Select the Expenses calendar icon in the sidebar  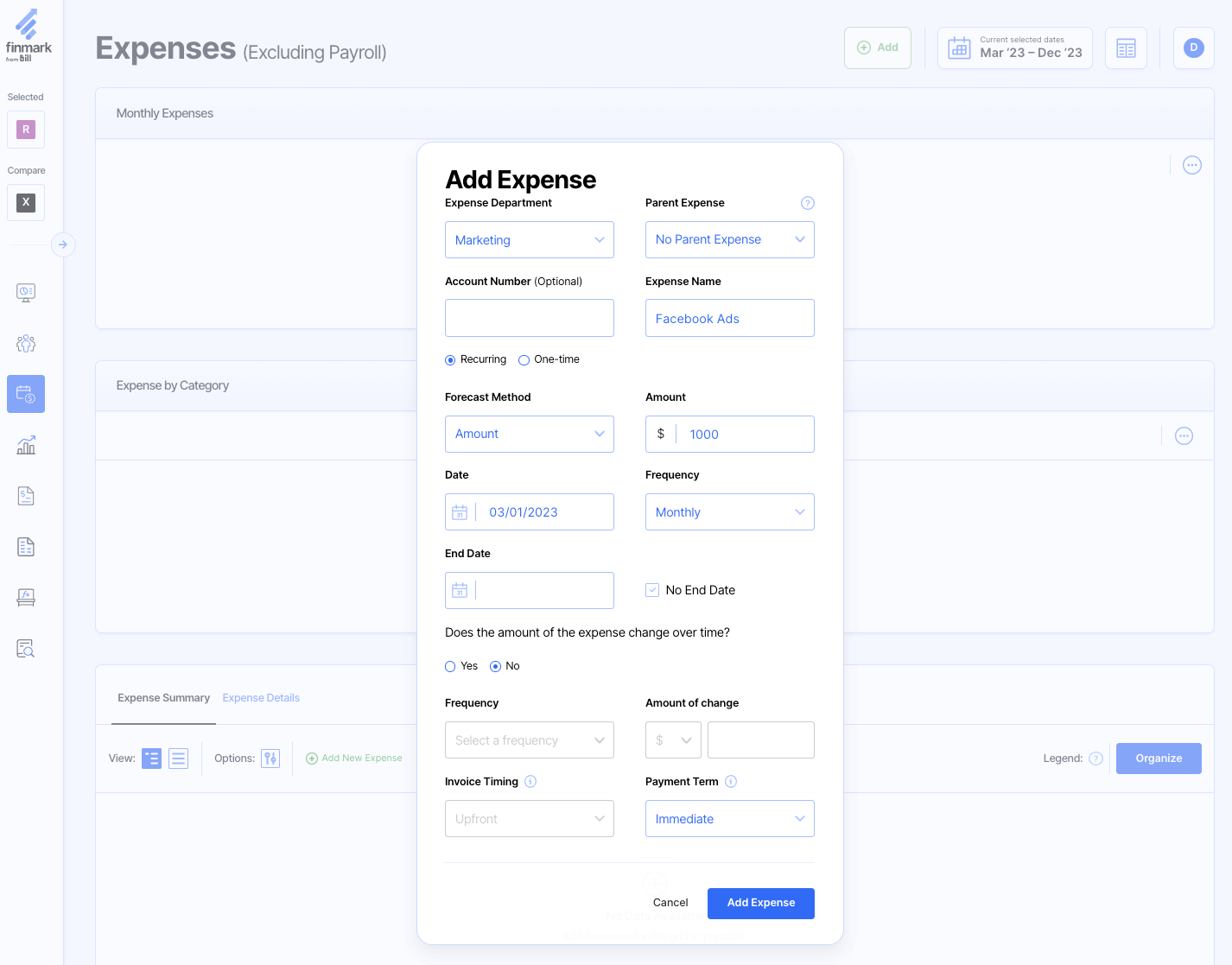click(x=26, y=394)
